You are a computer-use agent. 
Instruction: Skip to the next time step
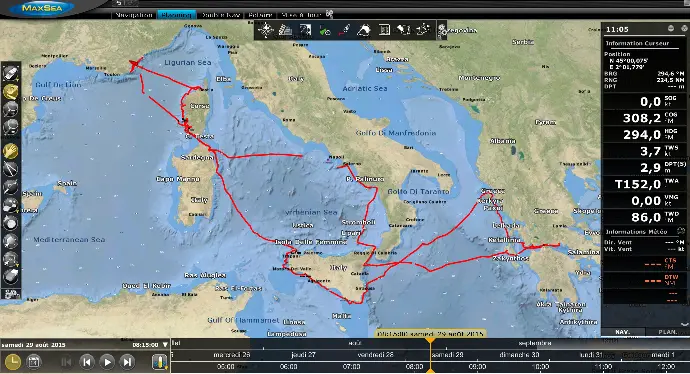pyautogui.click(x=127, y=362)
